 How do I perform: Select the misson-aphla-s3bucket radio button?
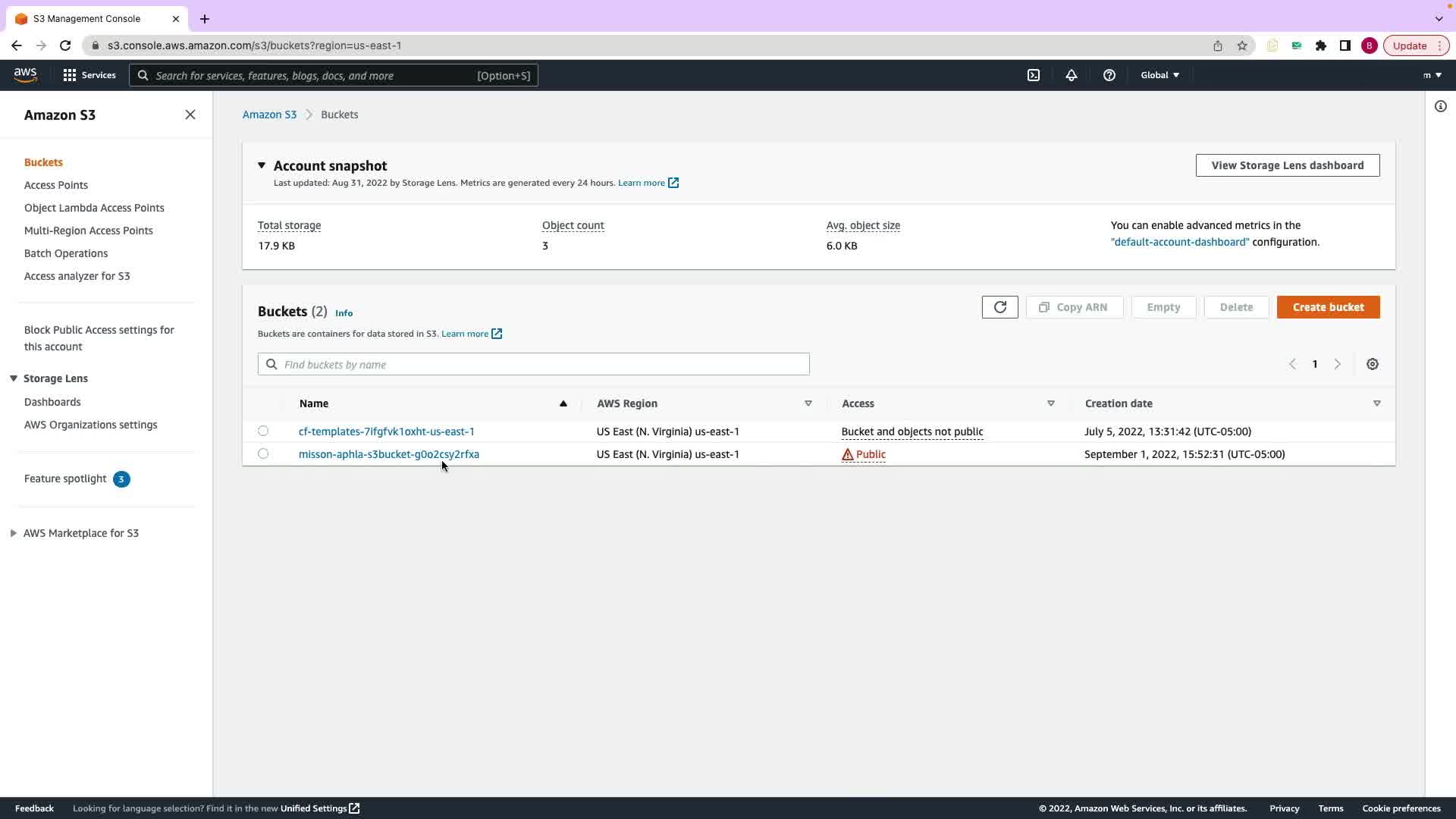point(263,453)
